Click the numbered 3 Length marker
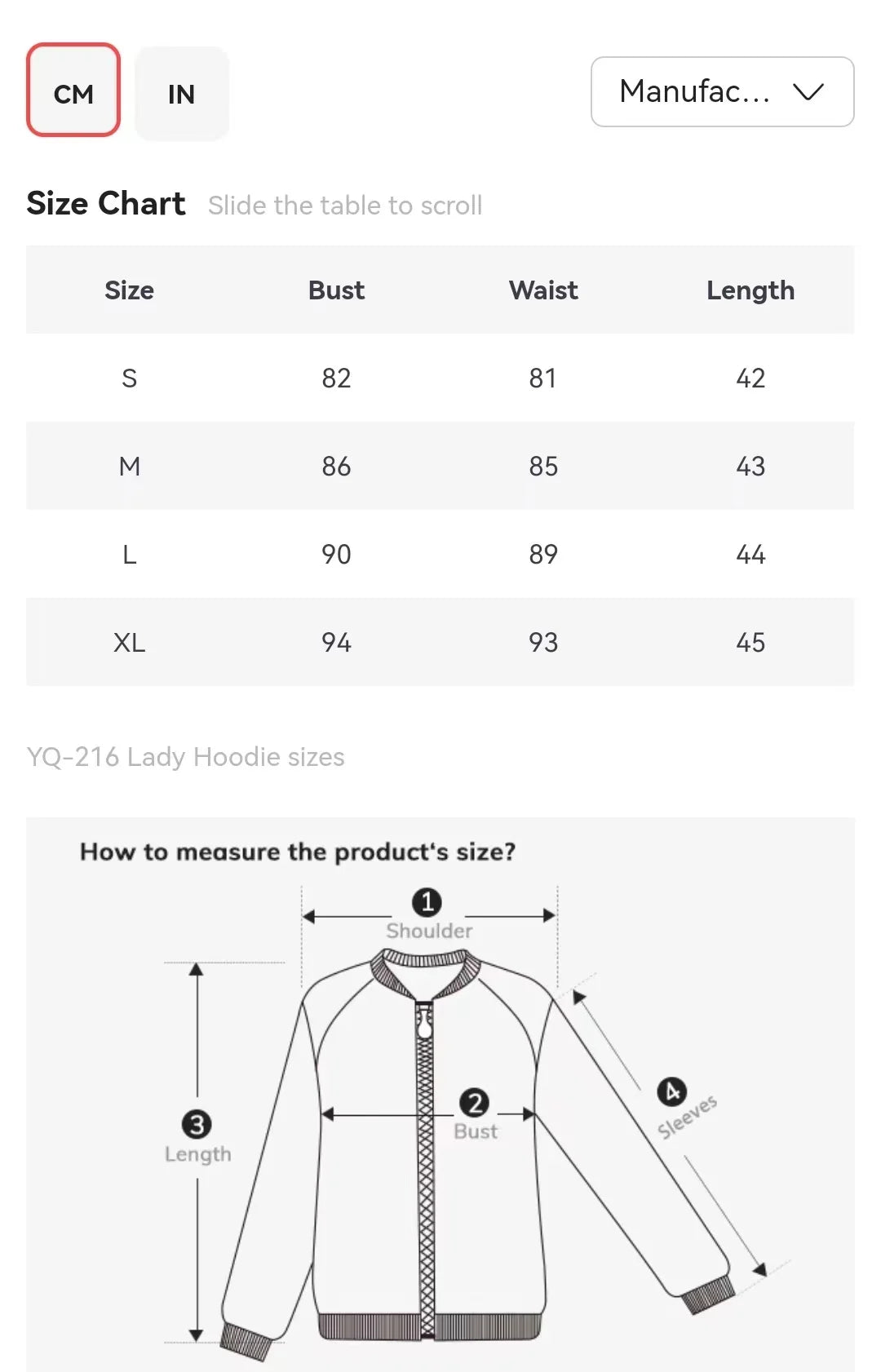Screen dimensions: 881x1372 pyautogui.click(x=197, y=1125)
